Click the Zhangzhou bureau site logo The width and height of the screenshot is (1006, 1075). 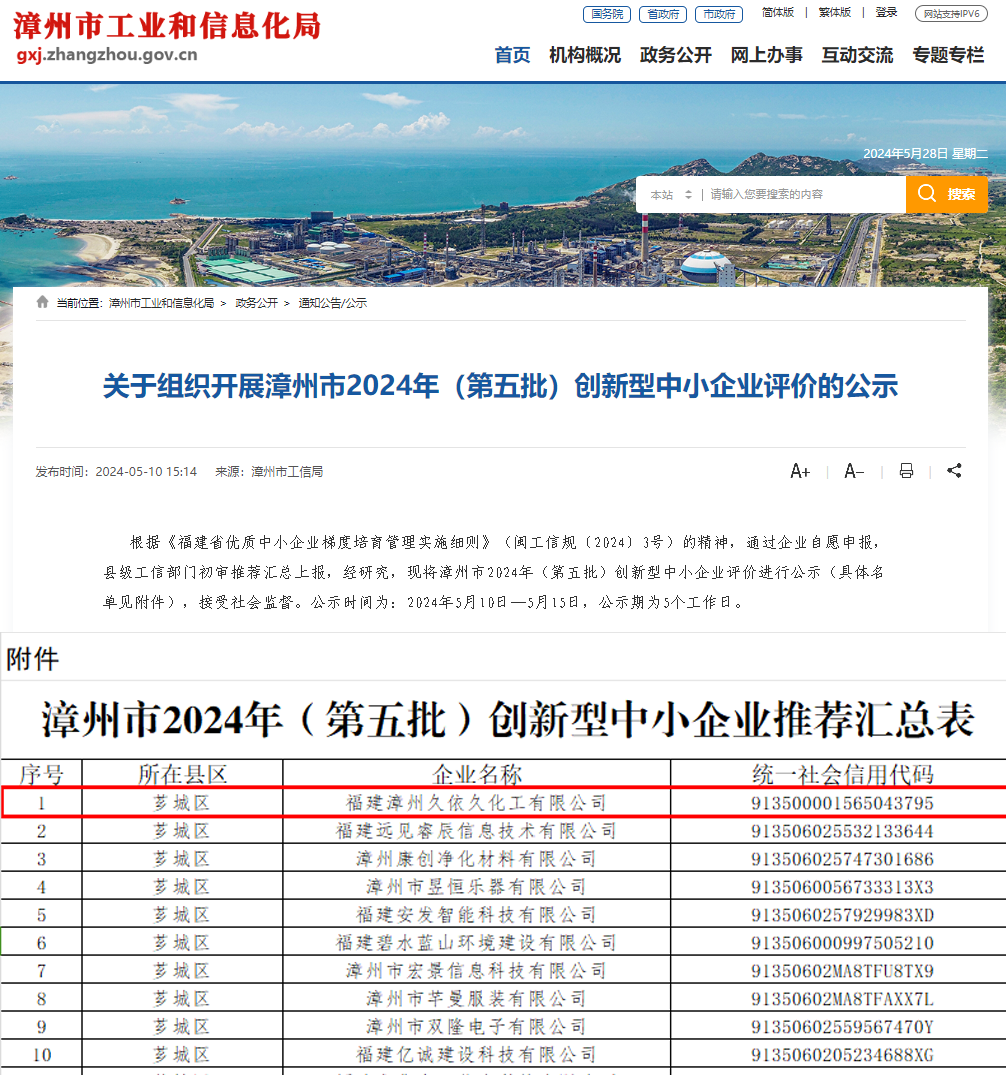167,36
